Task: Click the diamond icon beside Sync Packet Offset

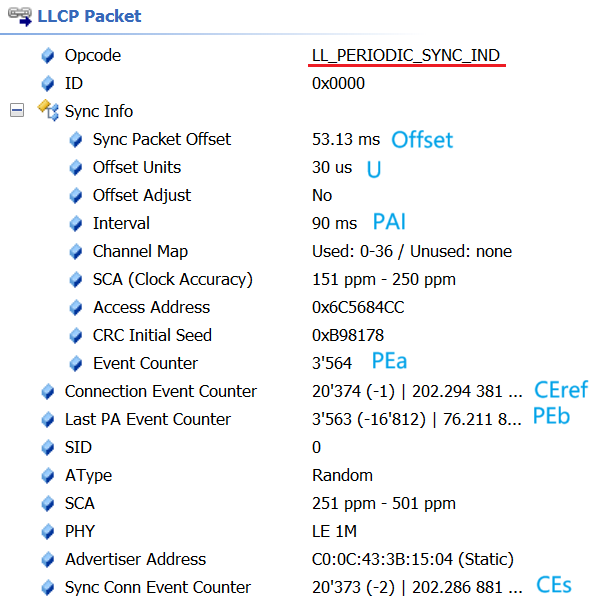Action: 76,139
